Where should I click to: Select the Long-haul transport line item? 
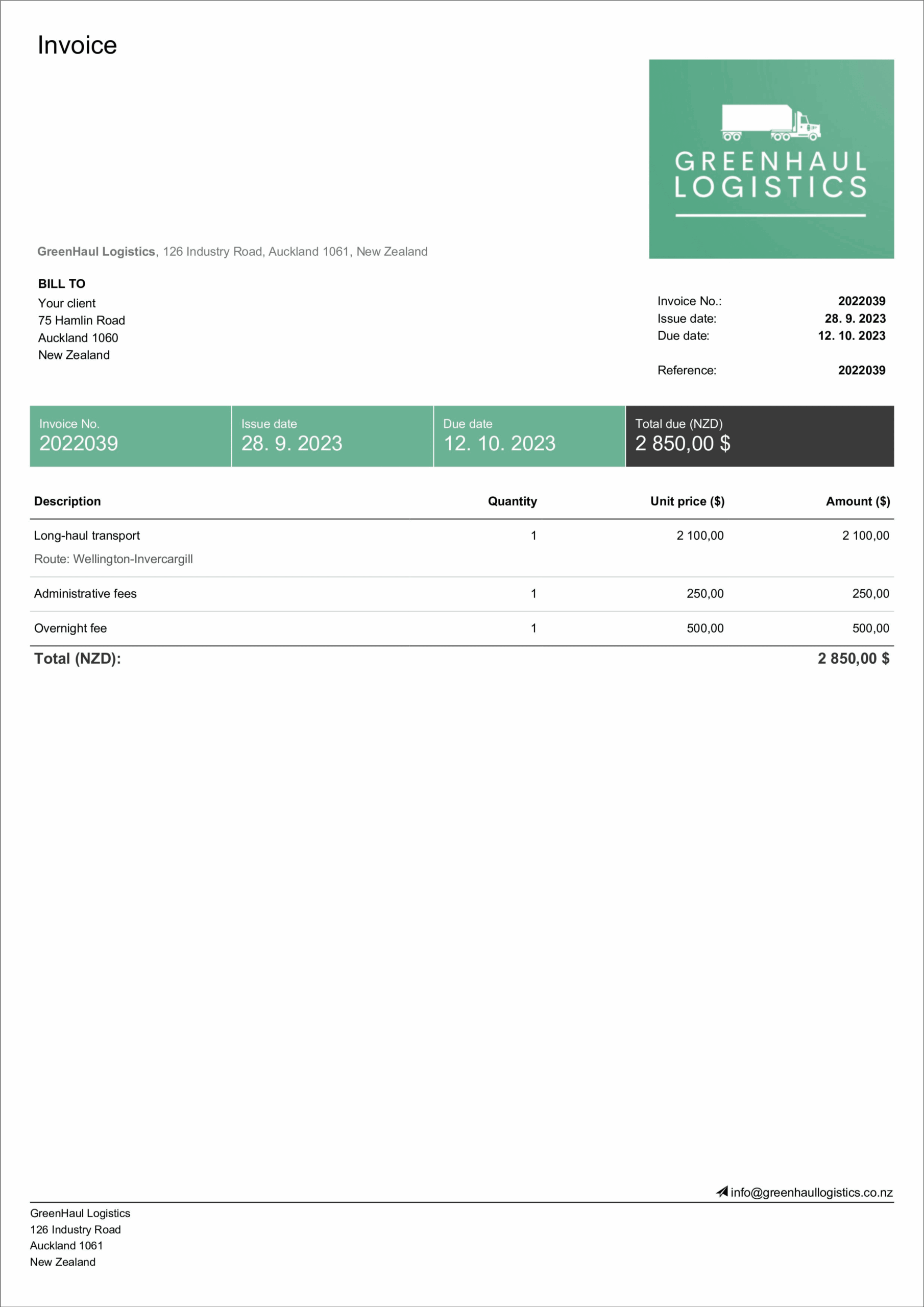(x=461, y=548)
